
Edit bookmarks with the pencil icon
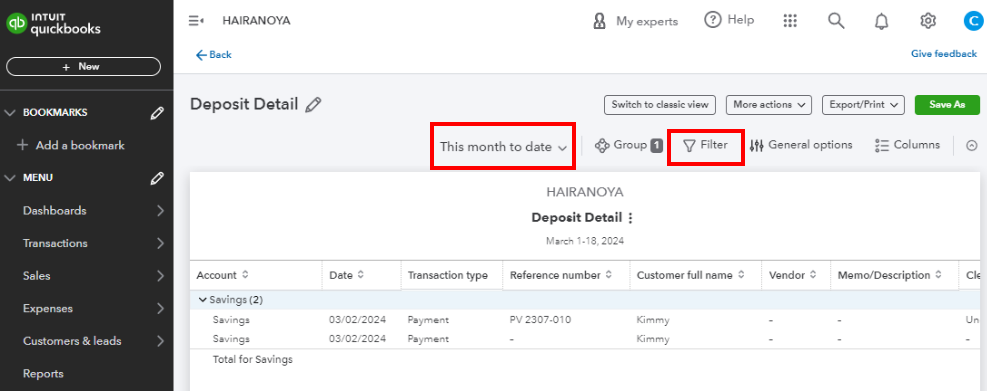[157, 113]
